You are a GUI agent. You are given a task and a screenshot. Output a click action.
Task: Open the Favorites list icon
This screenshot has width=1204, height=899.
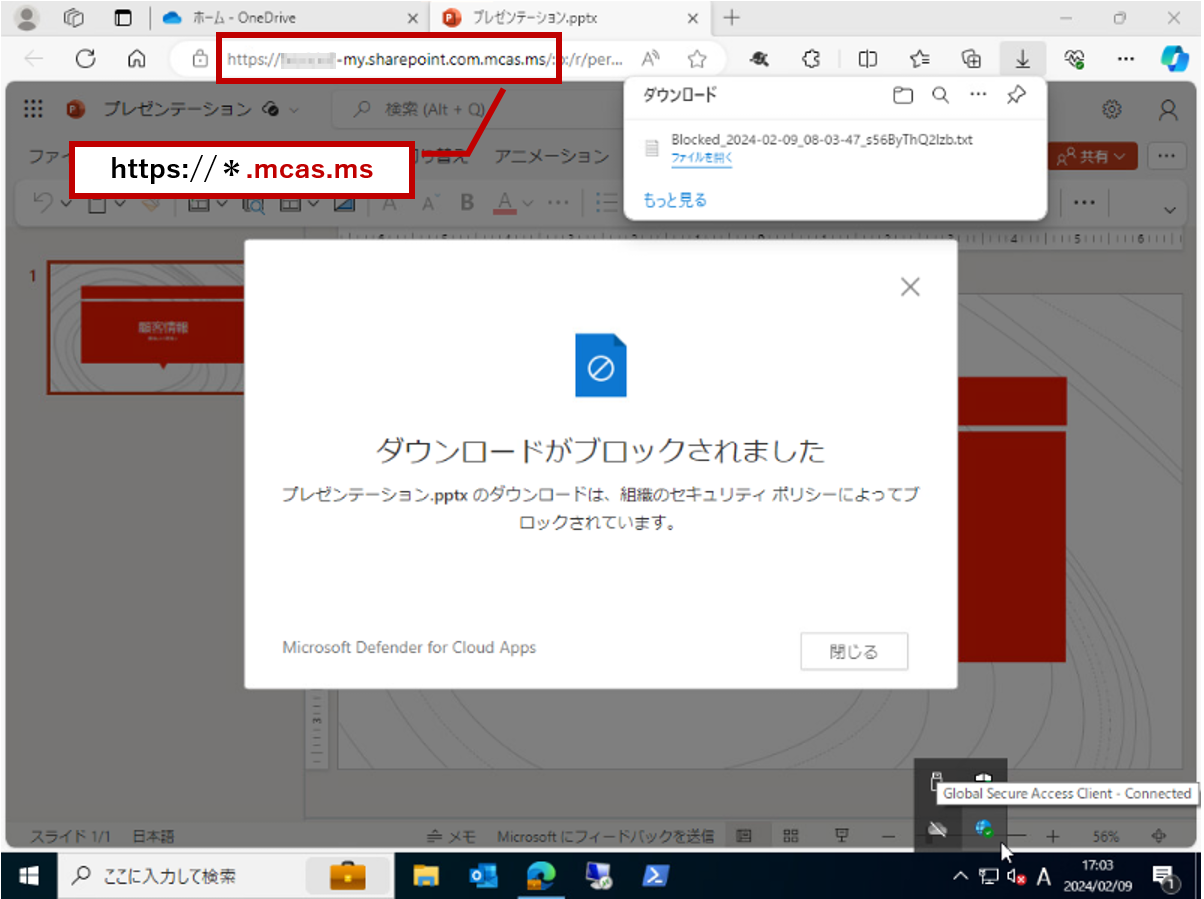920,59
